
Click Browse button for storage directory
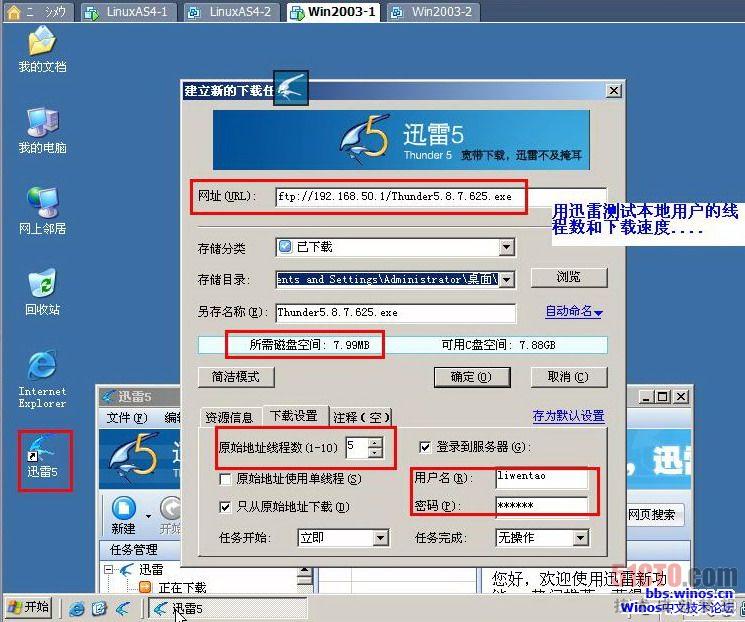[569, 277]
